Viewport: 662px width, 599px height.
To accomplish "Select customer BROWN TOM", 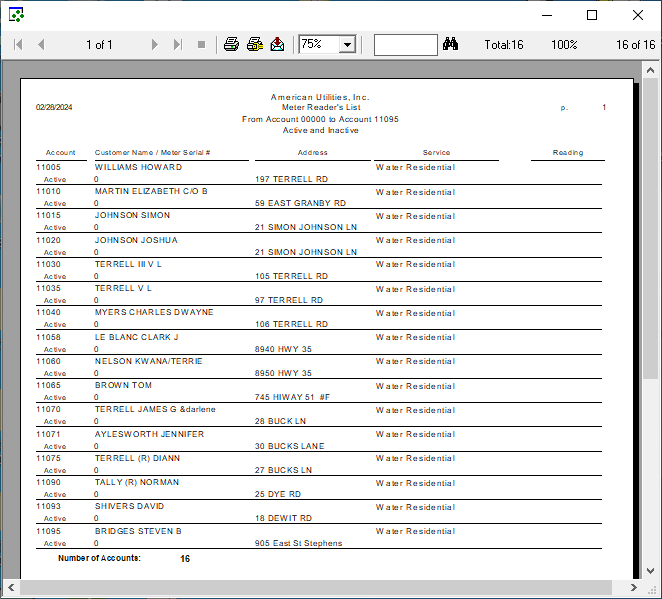I will pos(123,385).
